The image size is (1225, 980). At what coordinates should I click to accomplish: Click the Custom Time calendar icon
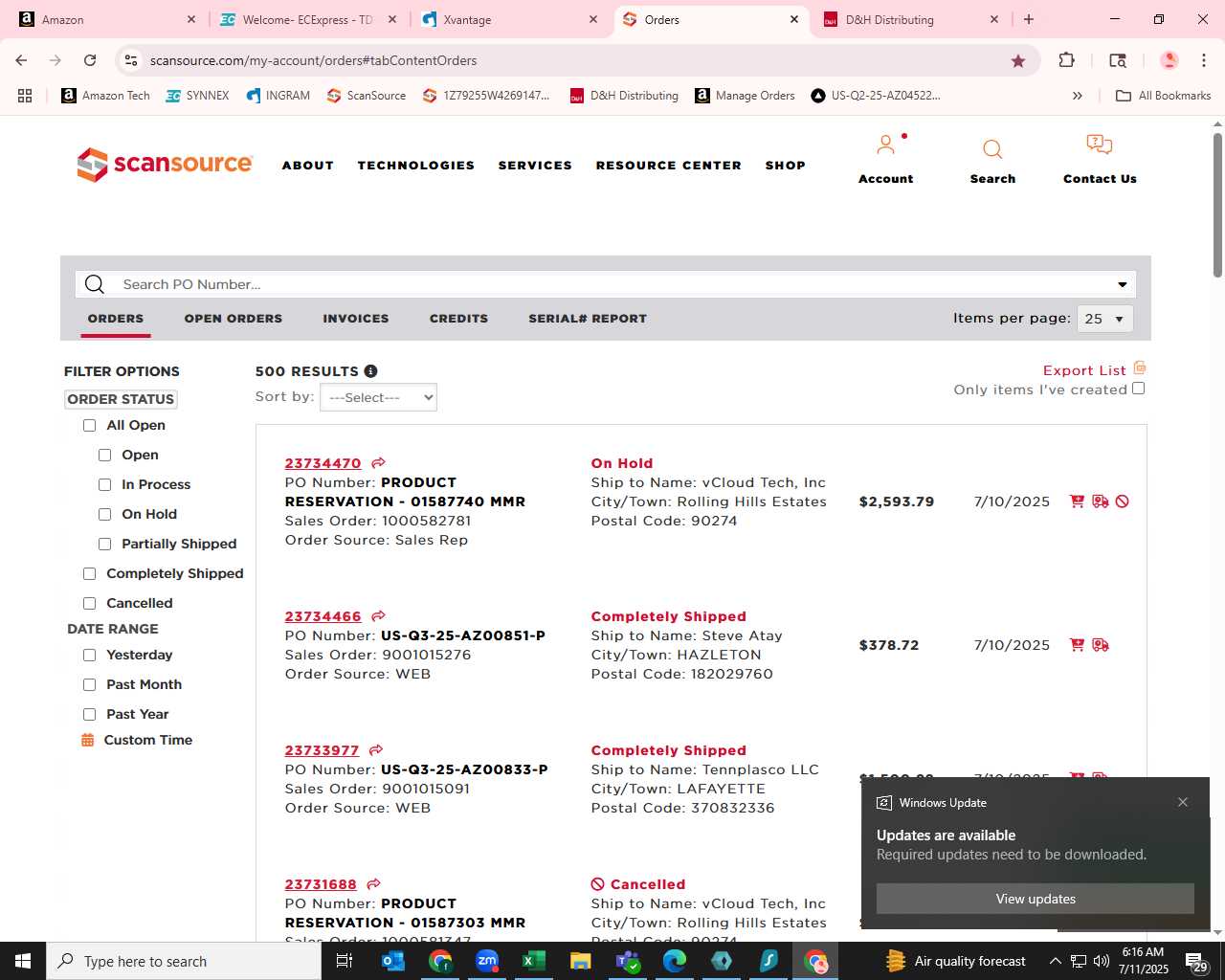(x=88, y=740)
